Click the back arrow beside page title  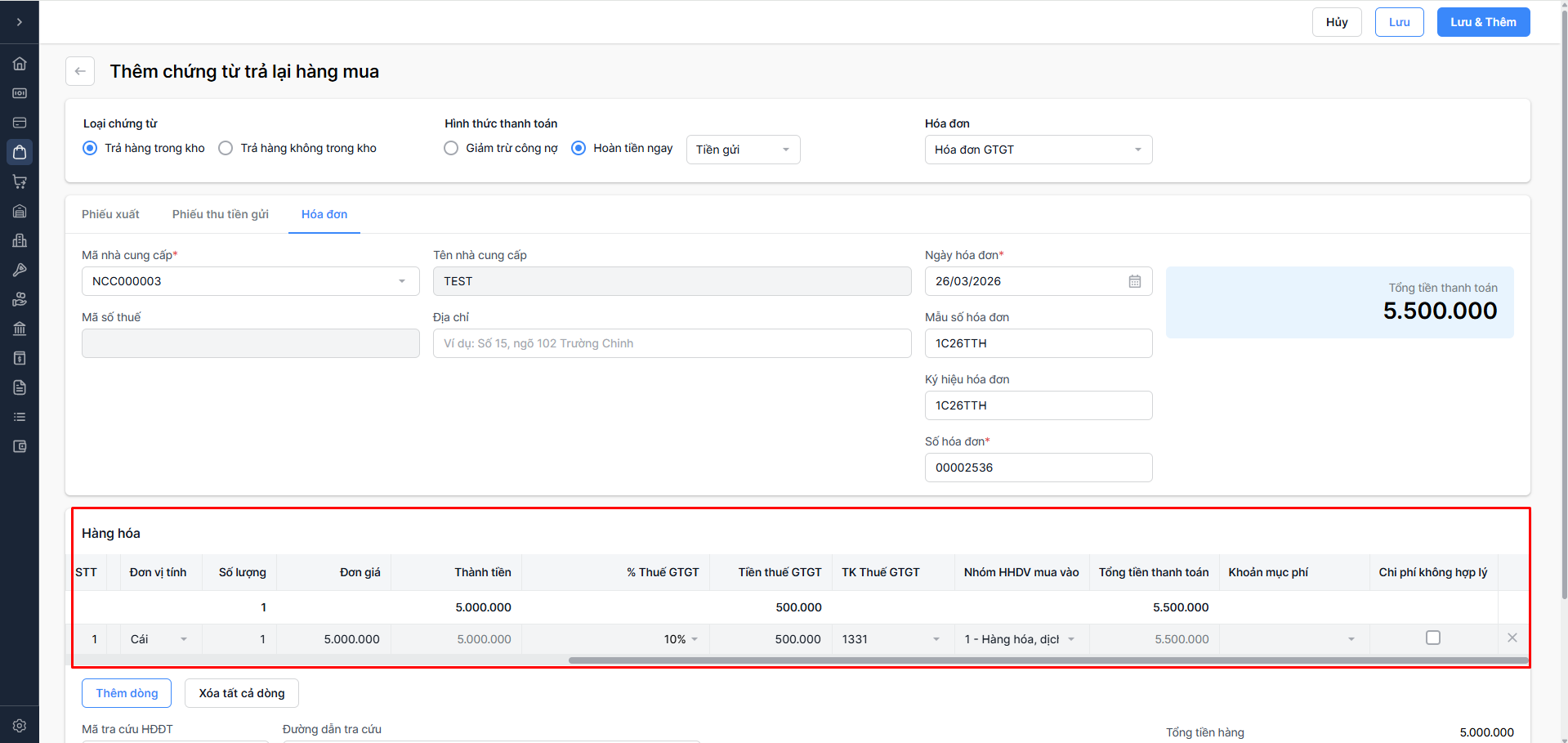tap(80, 71)
